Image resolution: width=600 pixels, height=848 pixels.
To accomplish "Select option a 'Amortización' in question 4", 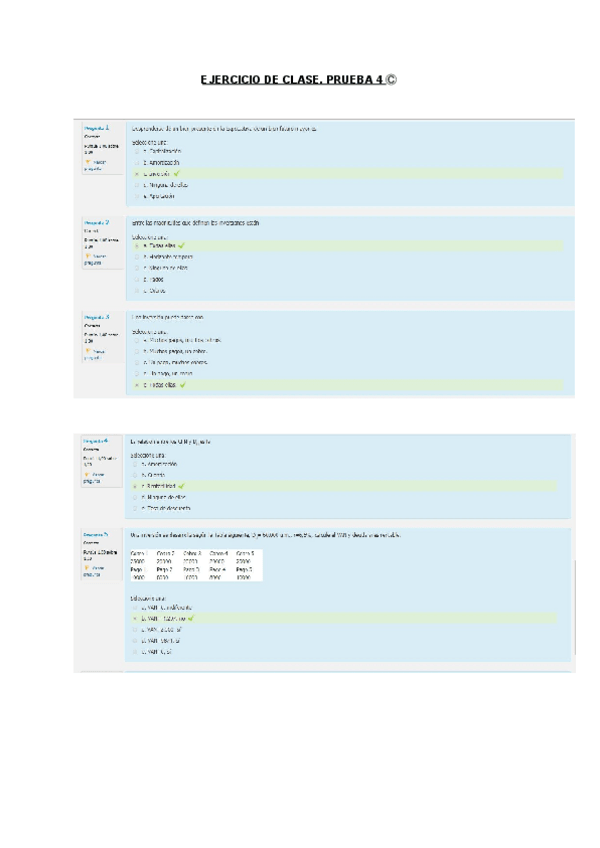I will (x=135, y=464).
